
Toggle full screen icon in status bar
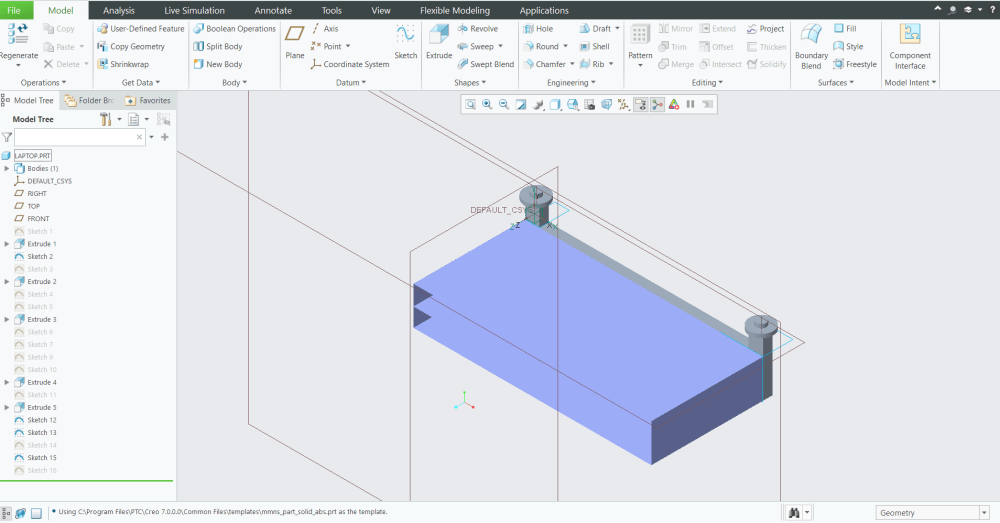click(36, 513)
